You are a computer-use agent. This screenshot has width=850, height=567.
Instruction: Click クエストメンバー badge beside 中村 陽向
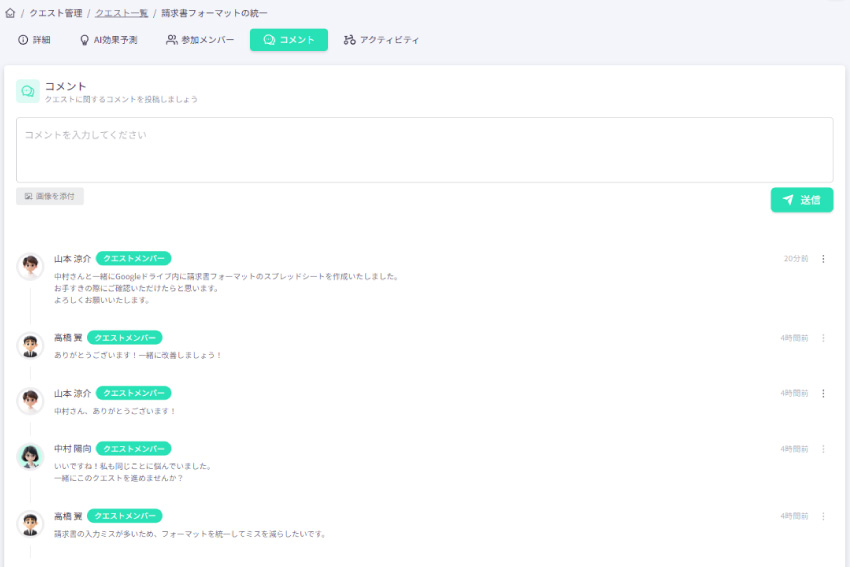click(x=133, y=449)
